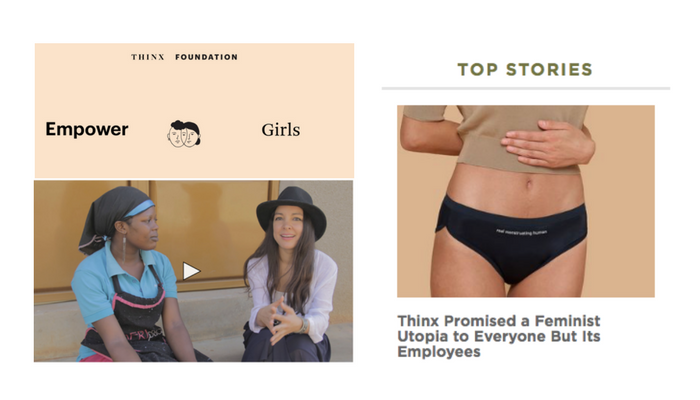The image size is (700, 400).
Task: Click the word Employees in headline
Action: [439, 352]
